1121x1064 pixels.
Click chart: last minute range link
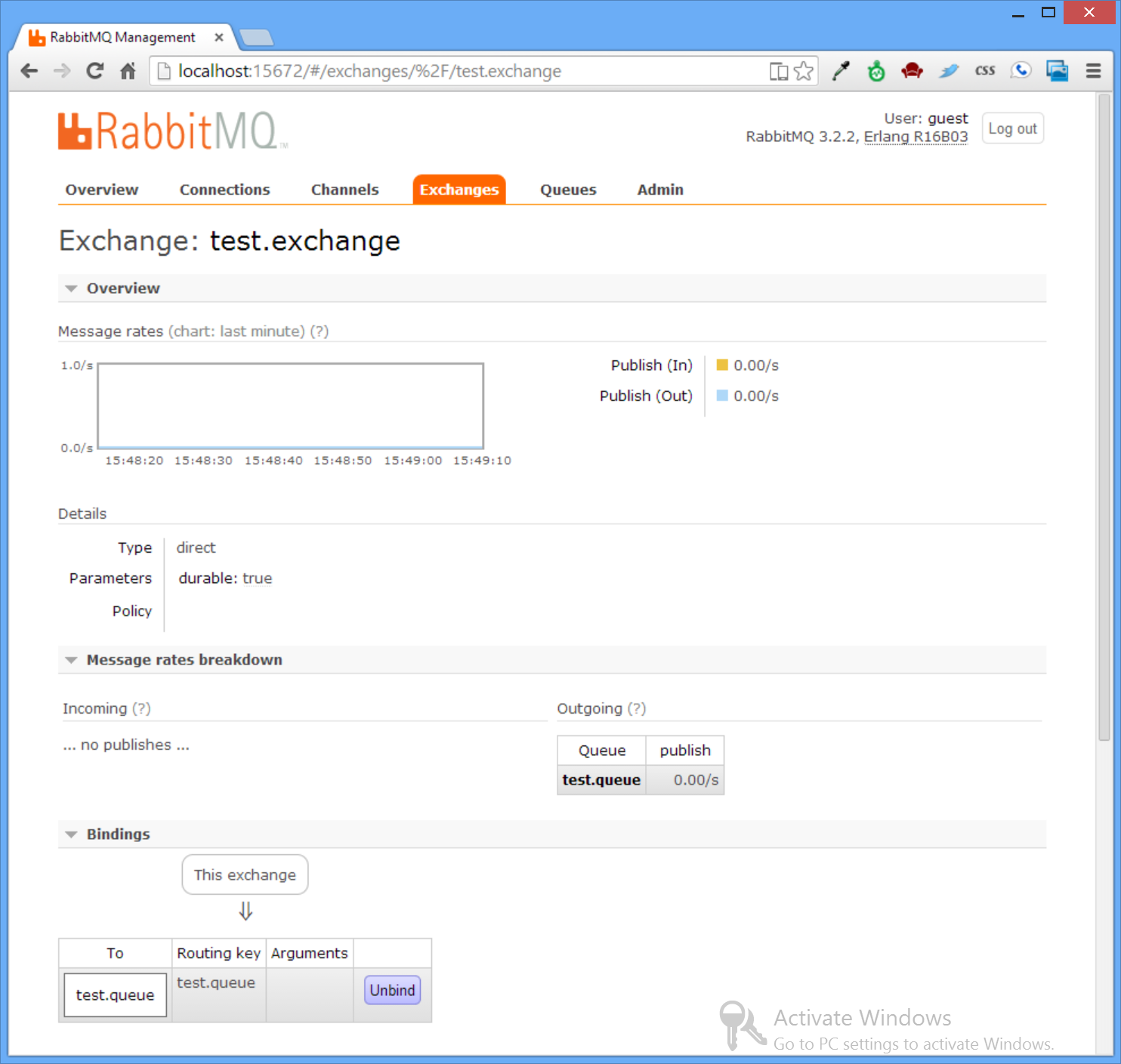236,332
